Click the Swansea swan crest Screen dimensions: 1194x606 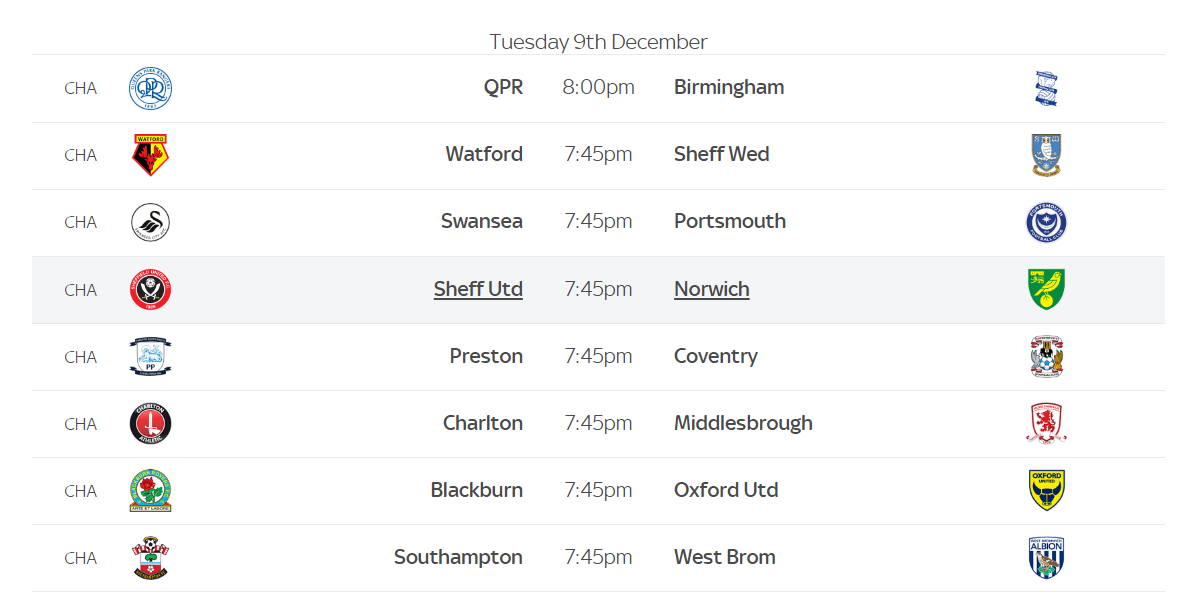point(150,222)
